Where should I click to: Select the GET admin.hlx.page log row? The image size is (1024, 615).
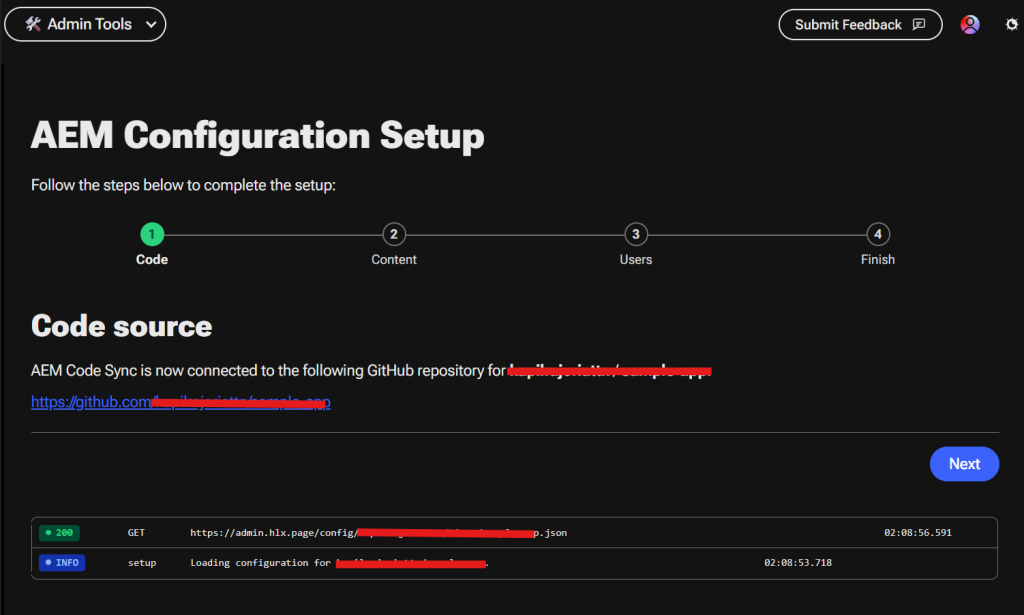[x=514, y=533]
